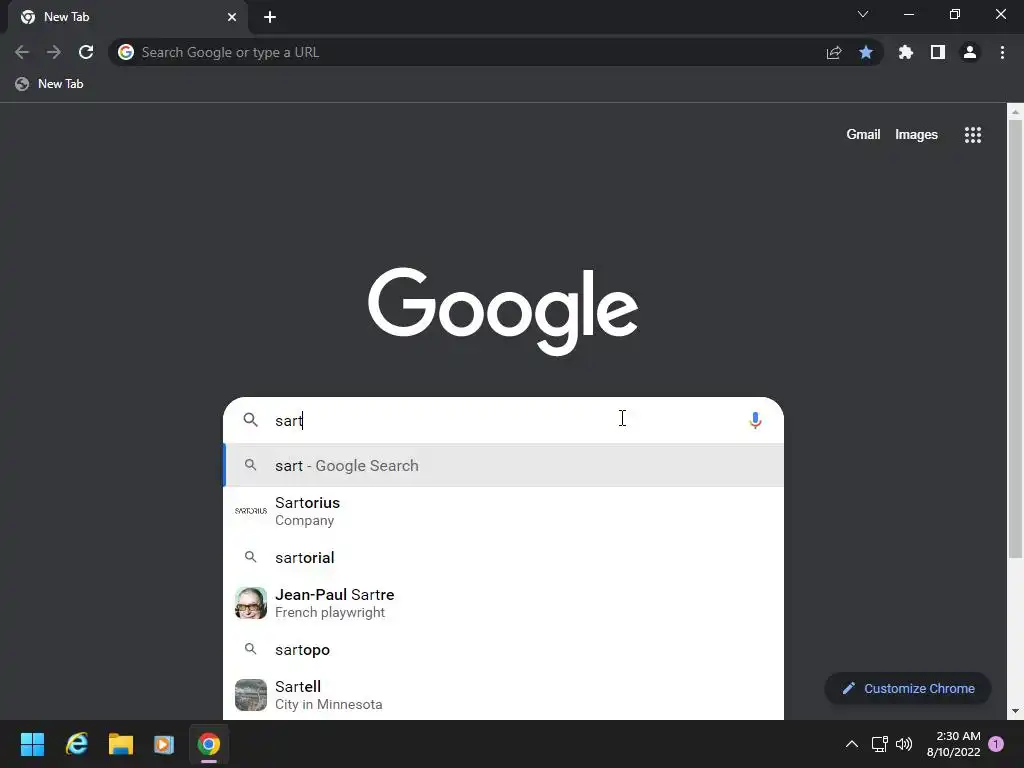Open Google apps grid
The width and height of the screenshot is (1024, 768).
[x=973, y=135]
